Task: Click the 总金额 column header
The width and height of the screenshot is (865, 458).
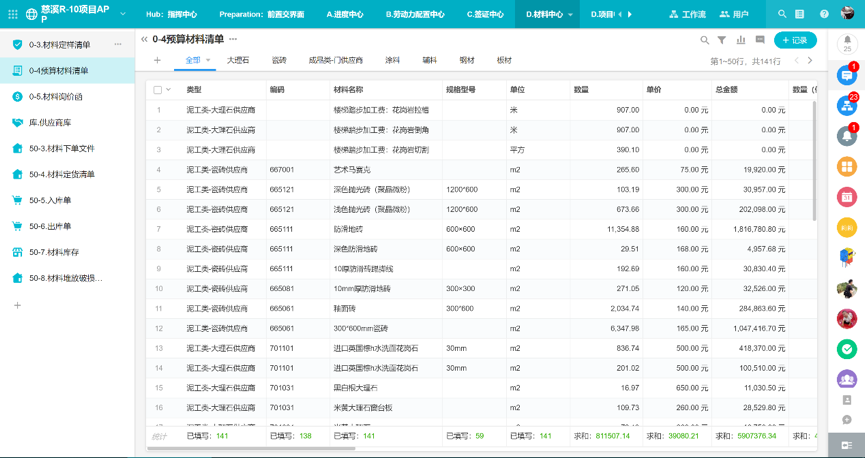Action: click(x=750, y=89)
